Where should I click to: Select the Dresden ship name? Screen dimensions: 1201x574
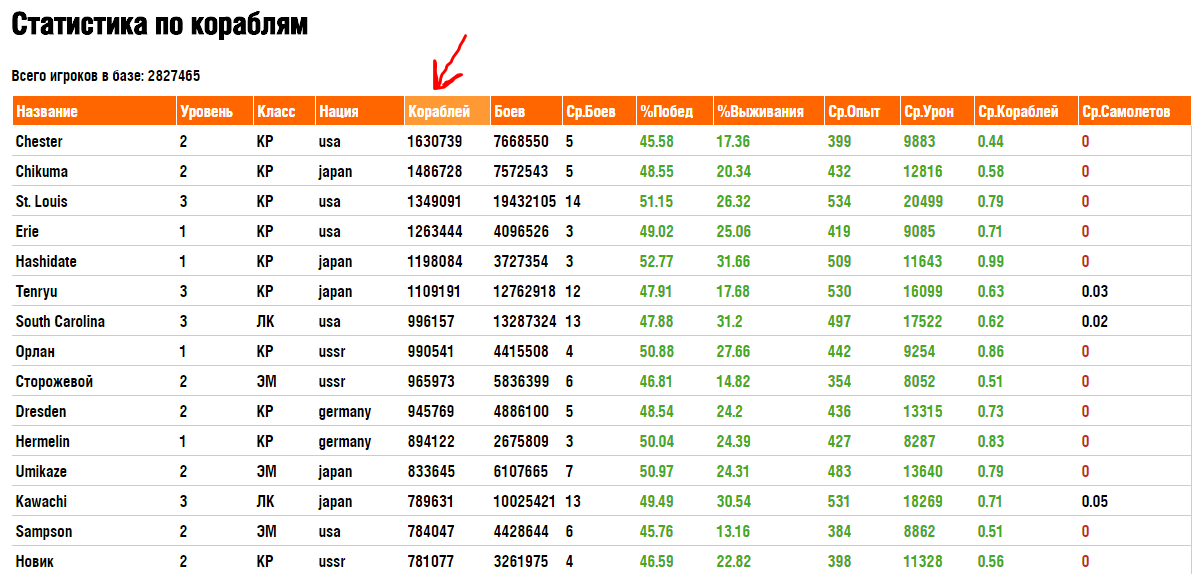point(41,411)
